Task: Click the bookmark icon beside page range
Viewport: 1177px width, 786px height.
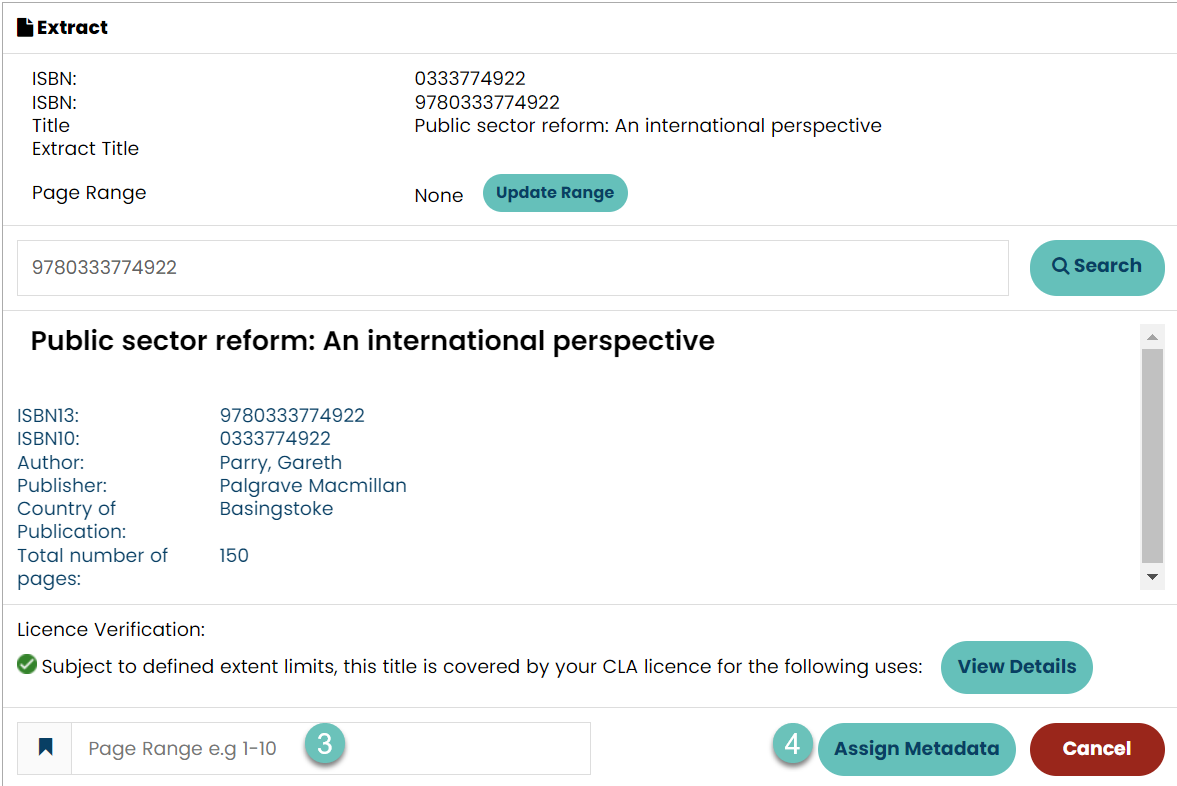Action: point(45,747)
